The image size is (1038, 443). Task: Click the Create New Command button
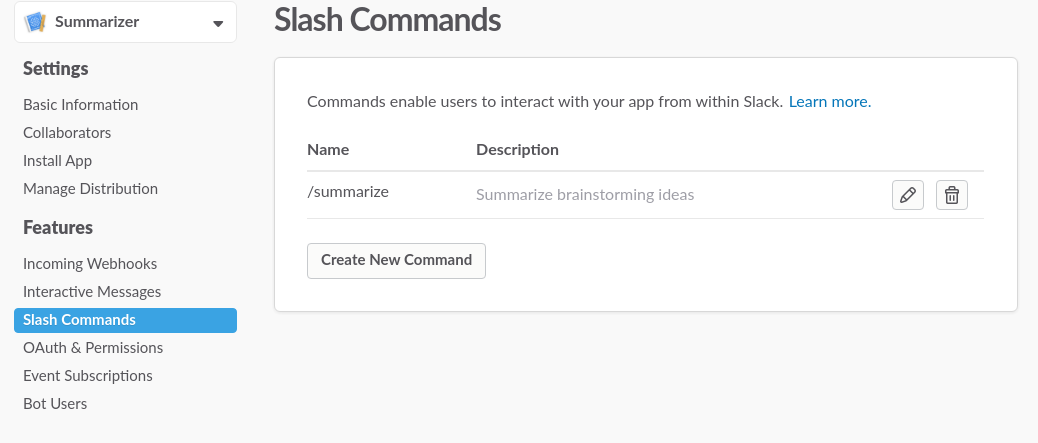point(397,260)
